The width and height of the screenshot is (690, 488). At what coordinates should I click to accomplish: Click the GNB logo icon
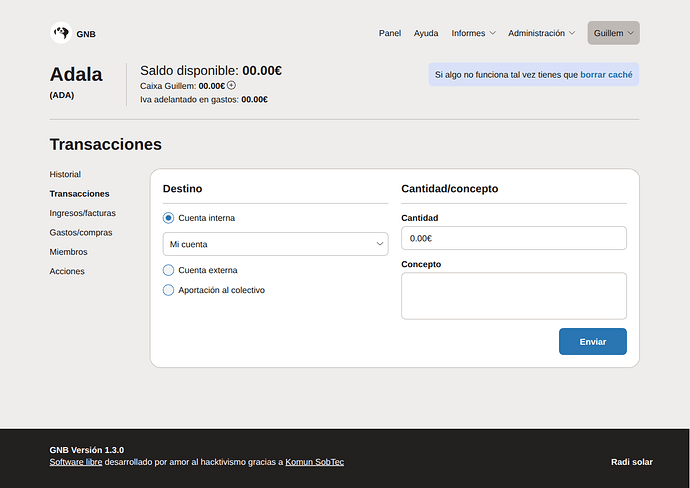[61, 33]
